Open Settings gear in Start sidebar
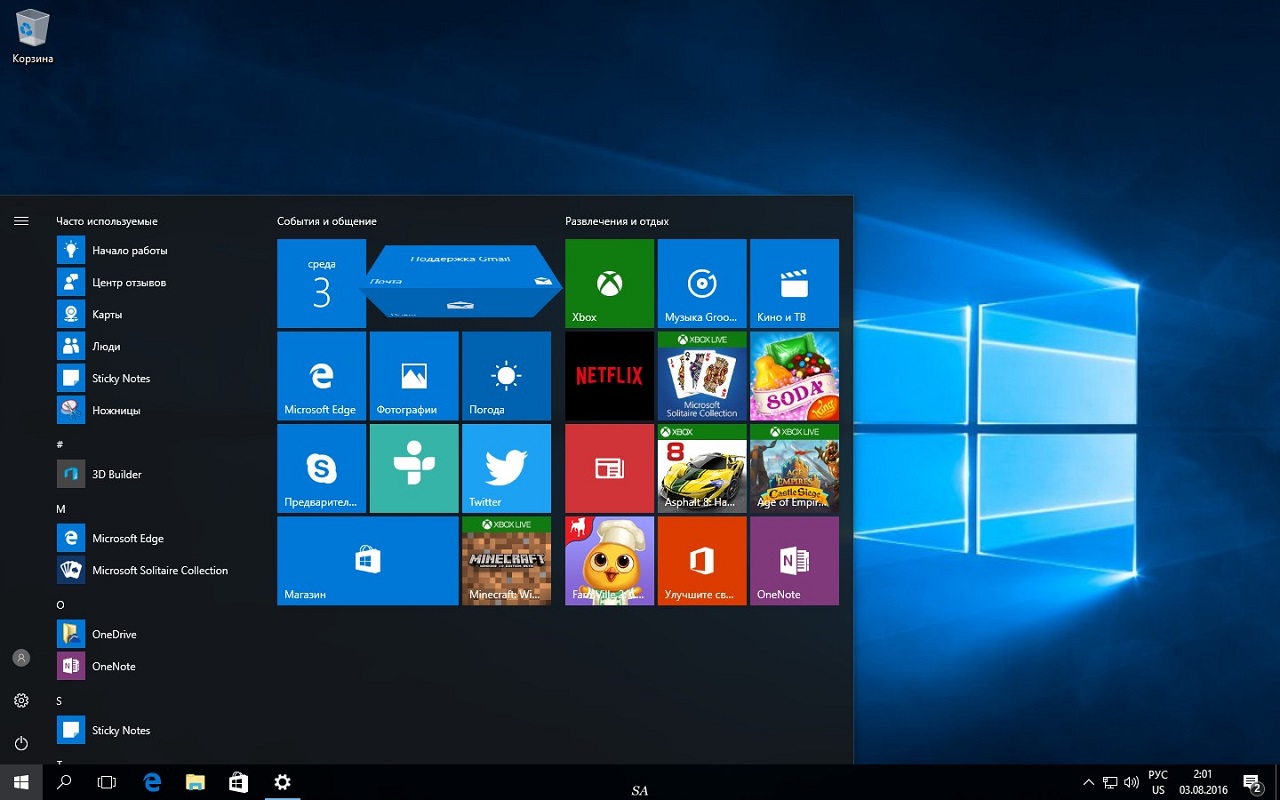Screen dimensions: 1280x800 (21, 701)
